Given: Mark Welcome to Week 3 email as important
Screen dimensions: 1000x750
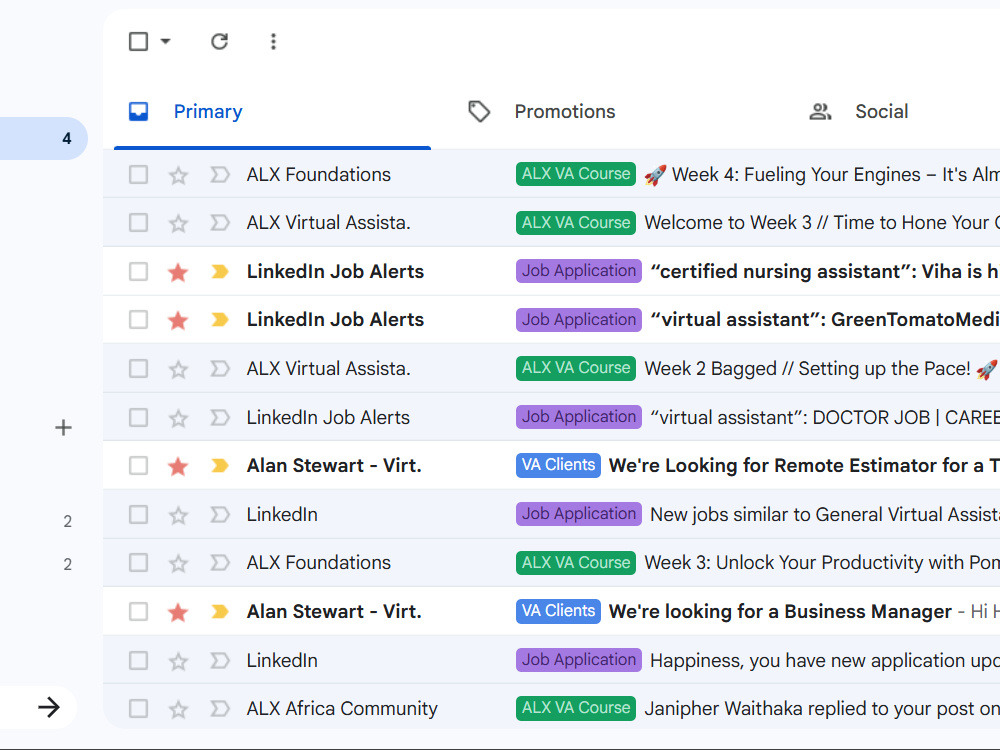Looking at the screenshot, I should pyautogui.click(x=219, y=223).
